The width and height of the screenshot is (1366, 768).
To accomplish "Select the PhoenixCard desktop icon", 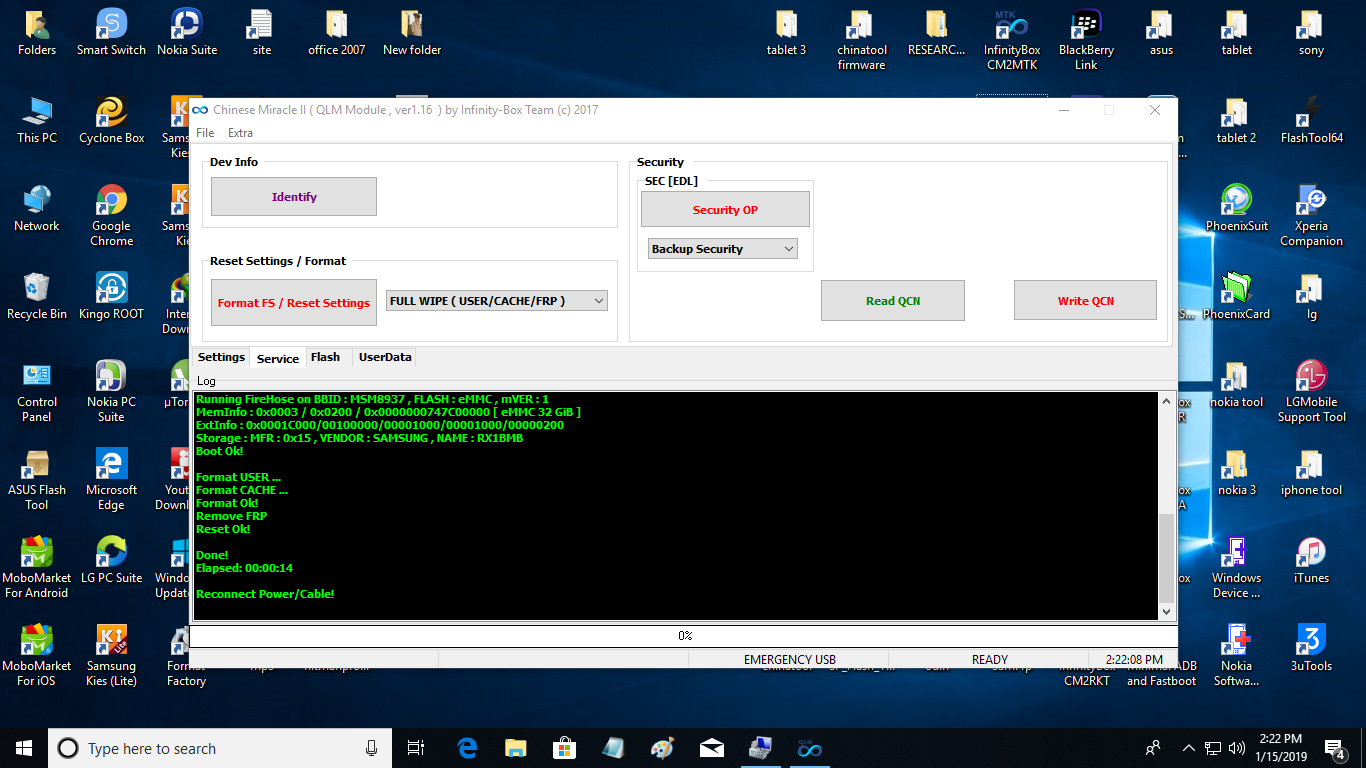I will pyautogui.click(x=1237, y=298).
